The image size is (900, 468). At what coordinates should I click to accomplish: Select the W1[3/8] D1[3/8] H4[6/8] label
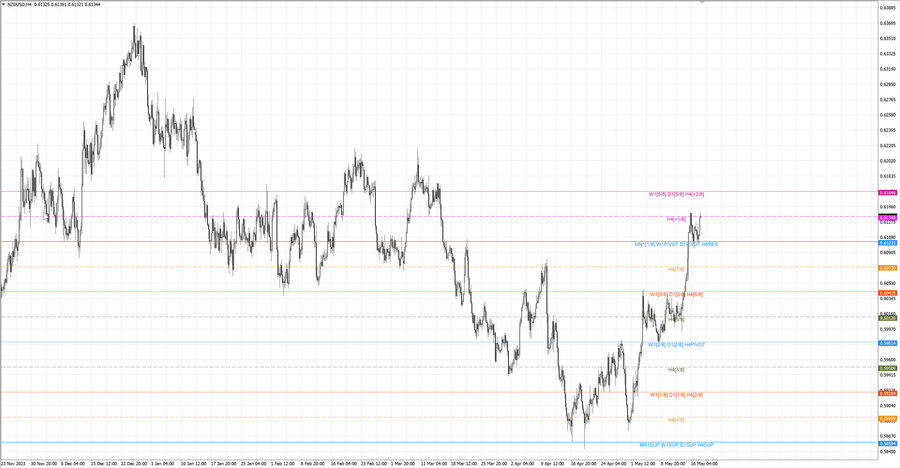pos(676,295)
